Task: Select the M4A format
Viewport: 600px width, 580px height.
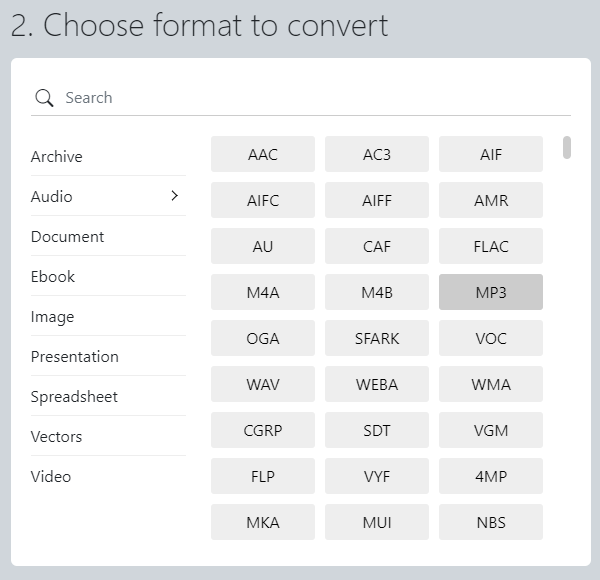Action: coord(263,292)
